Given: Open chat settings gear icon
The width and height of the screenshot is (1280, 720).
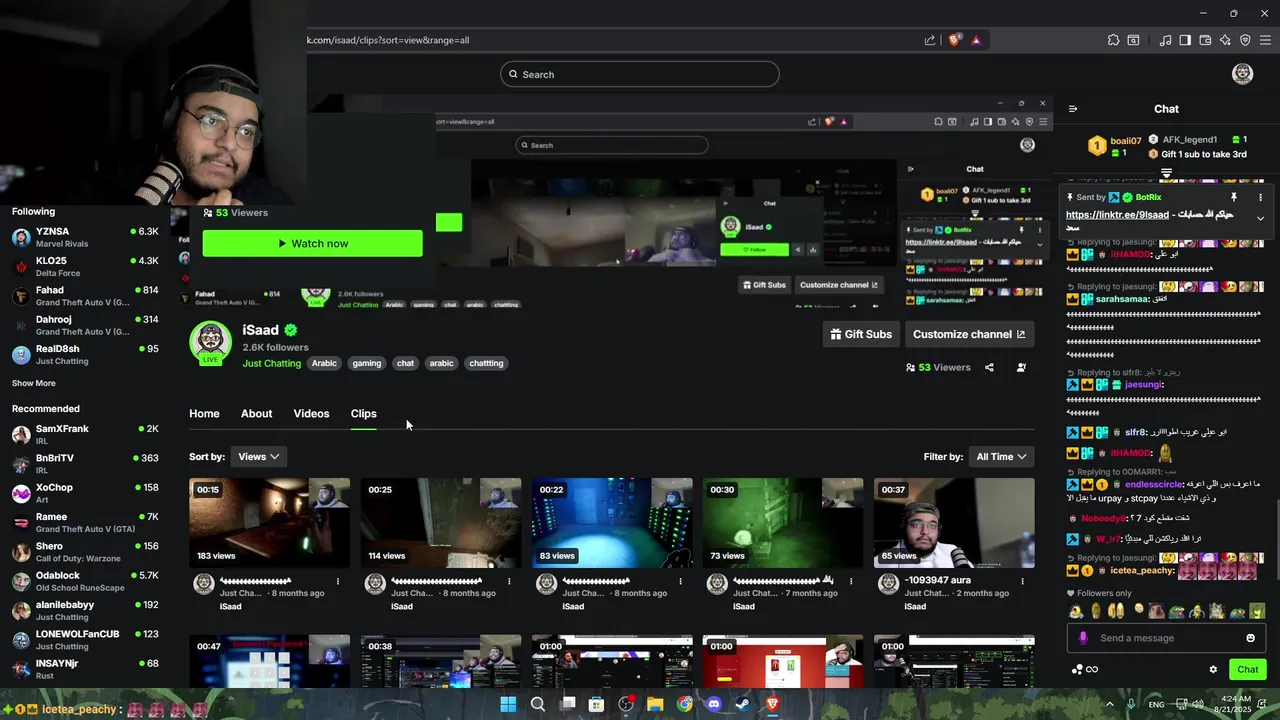Looking at the screenshot, I should pos(1213,670).
